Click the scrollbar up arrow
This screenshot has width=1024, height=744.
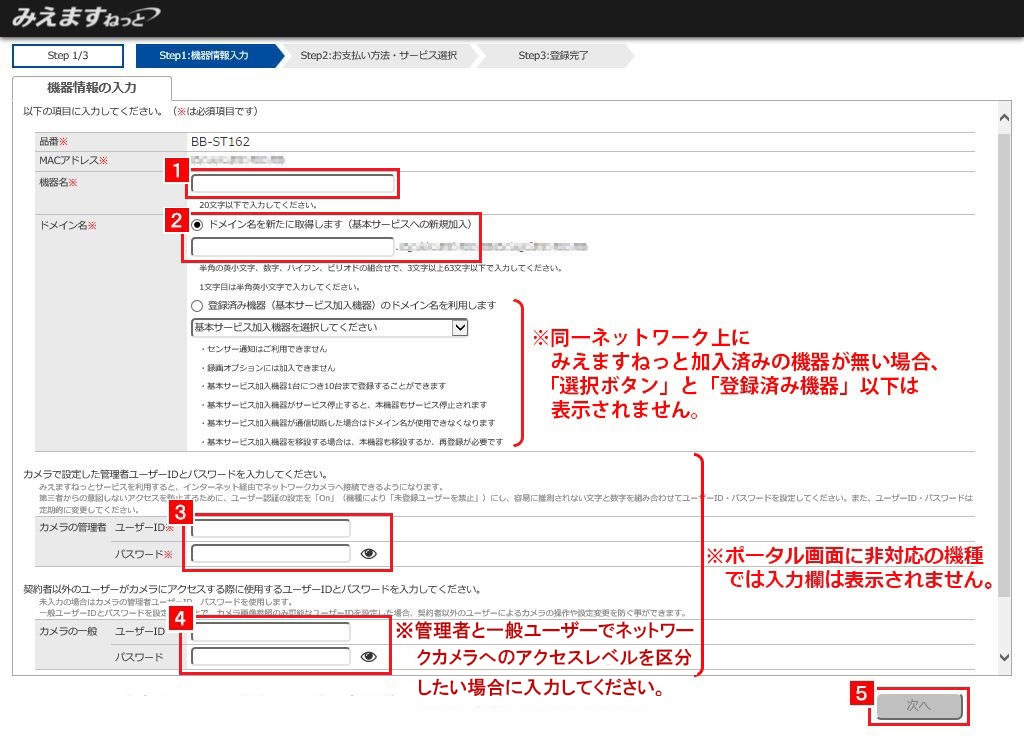click(1005, 119)
